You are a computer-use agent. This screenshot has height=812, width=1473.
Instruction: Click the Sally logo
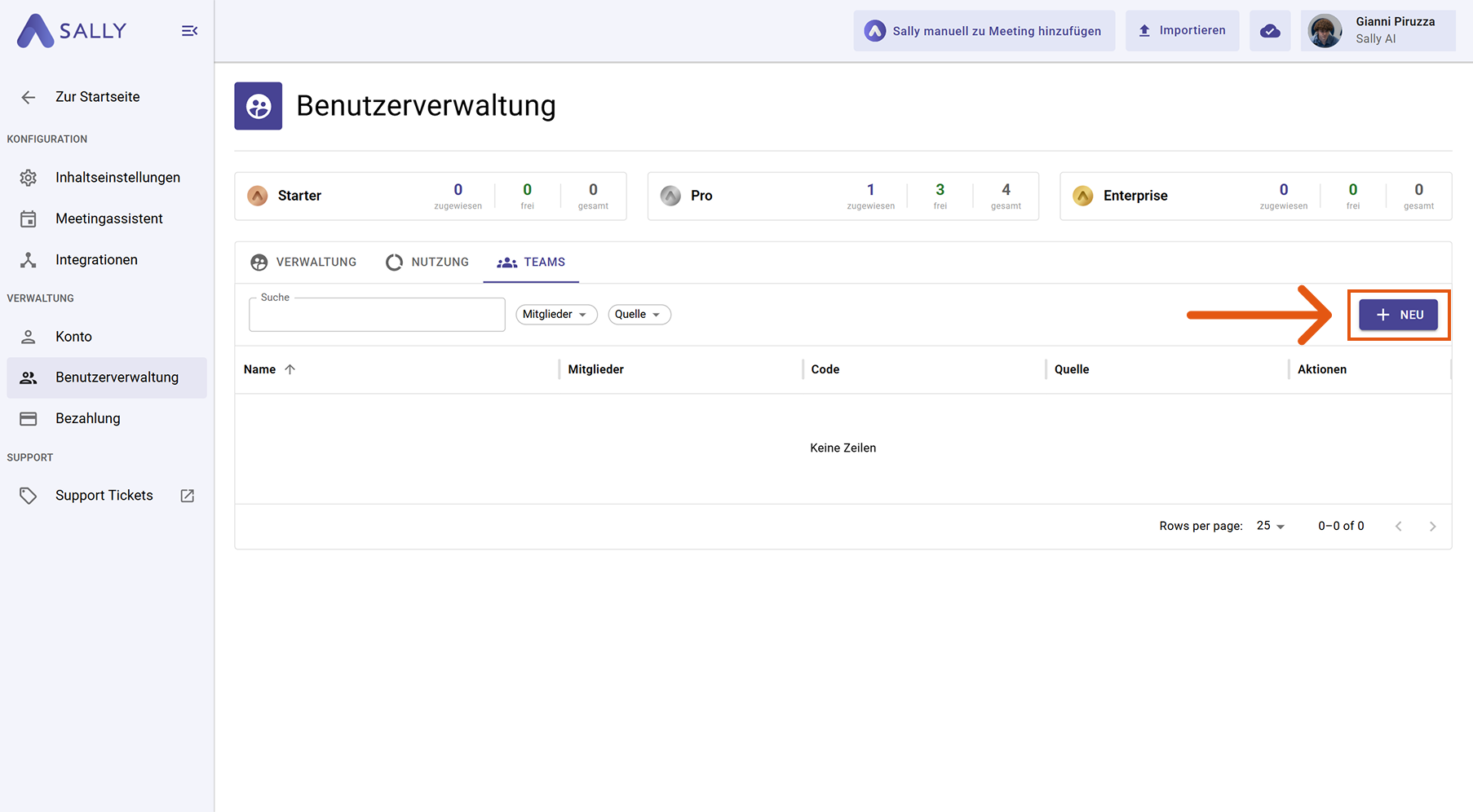72,31
